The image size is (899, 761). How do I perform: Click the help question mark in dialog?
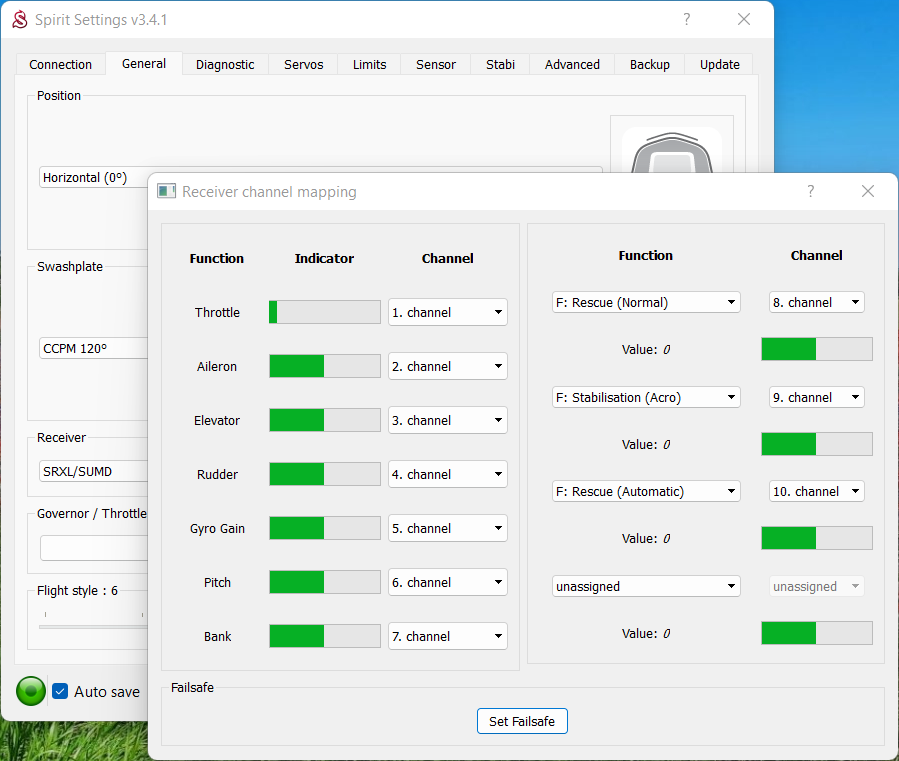810,191
